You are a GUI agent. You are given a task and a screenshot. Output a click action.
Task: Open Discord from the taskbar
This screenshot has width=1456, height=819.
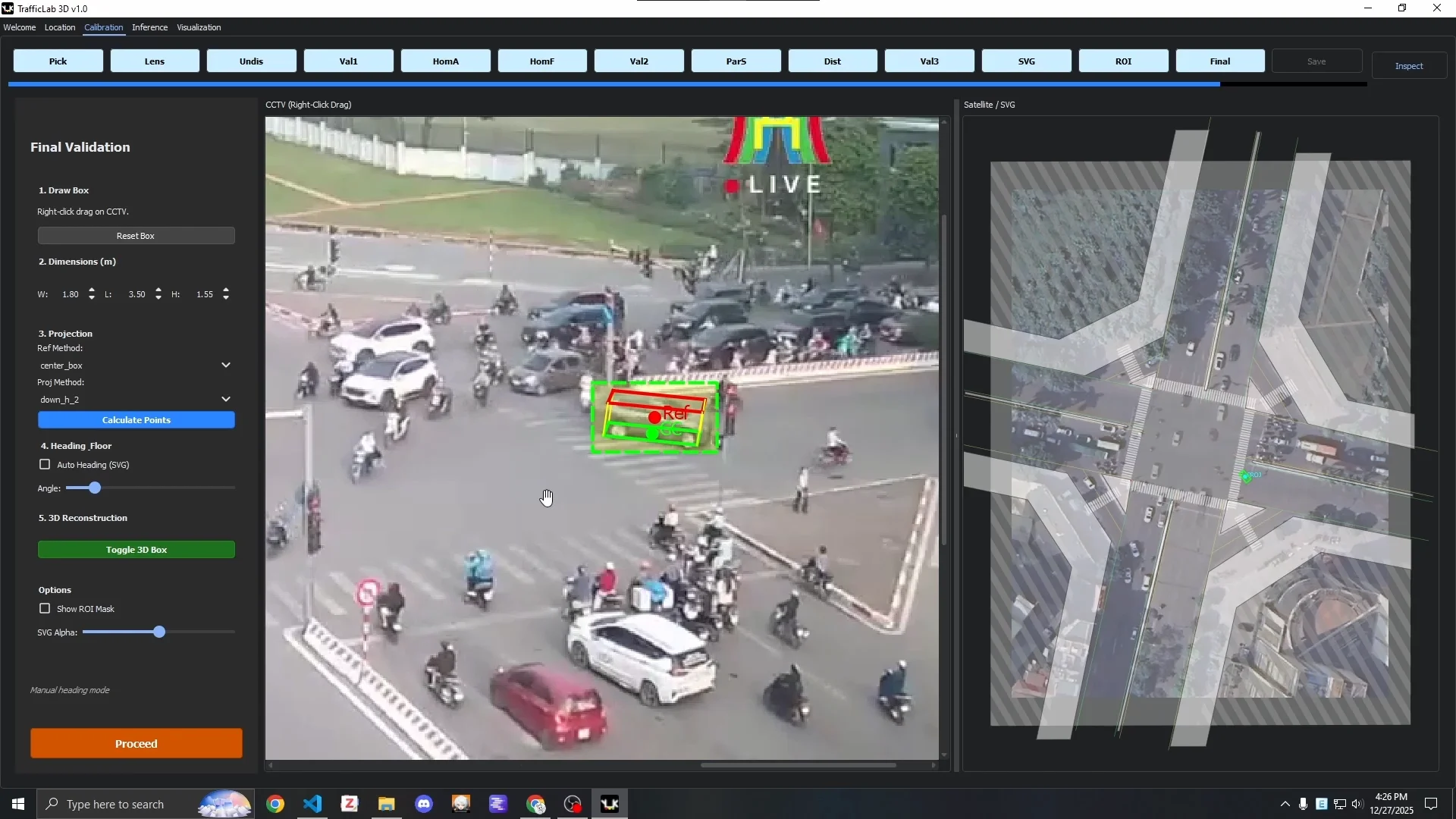pos(424,804)
